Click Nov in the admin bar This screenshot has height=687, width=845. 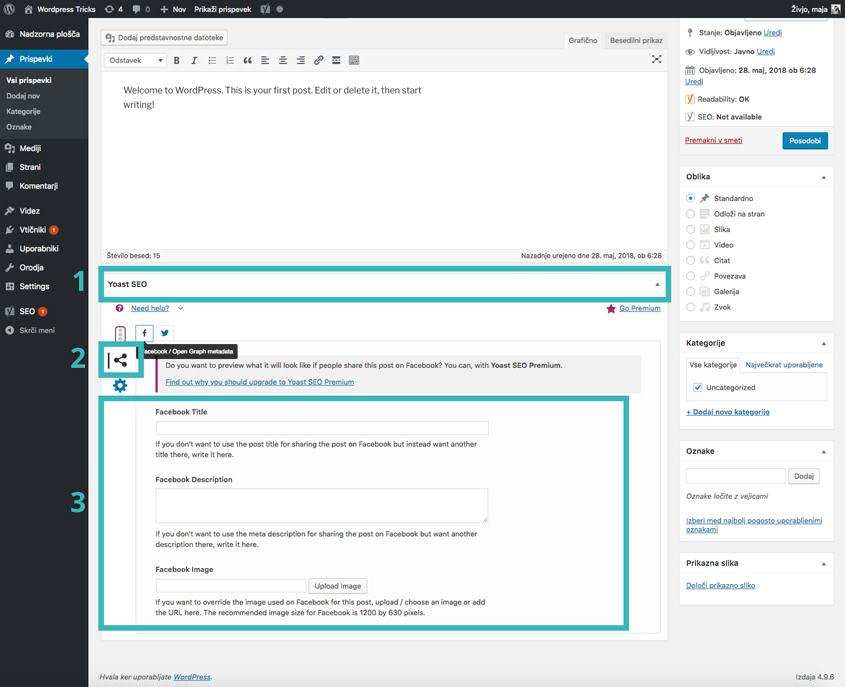173,9
